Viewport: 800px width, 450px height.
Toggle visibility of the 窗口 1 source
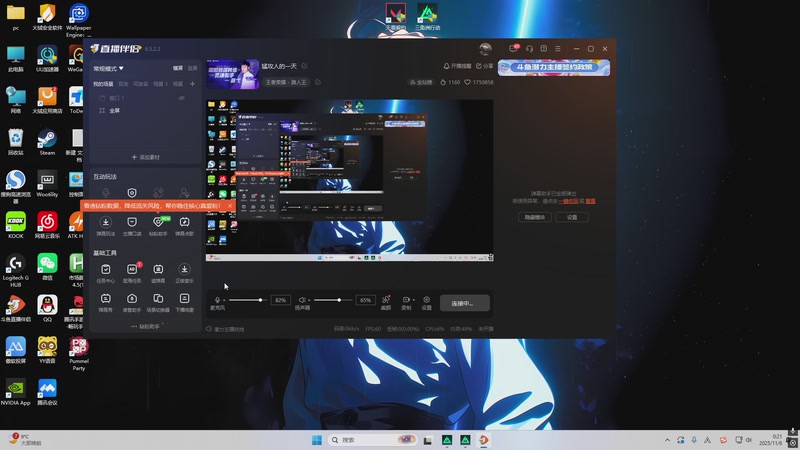coord(181,98)
